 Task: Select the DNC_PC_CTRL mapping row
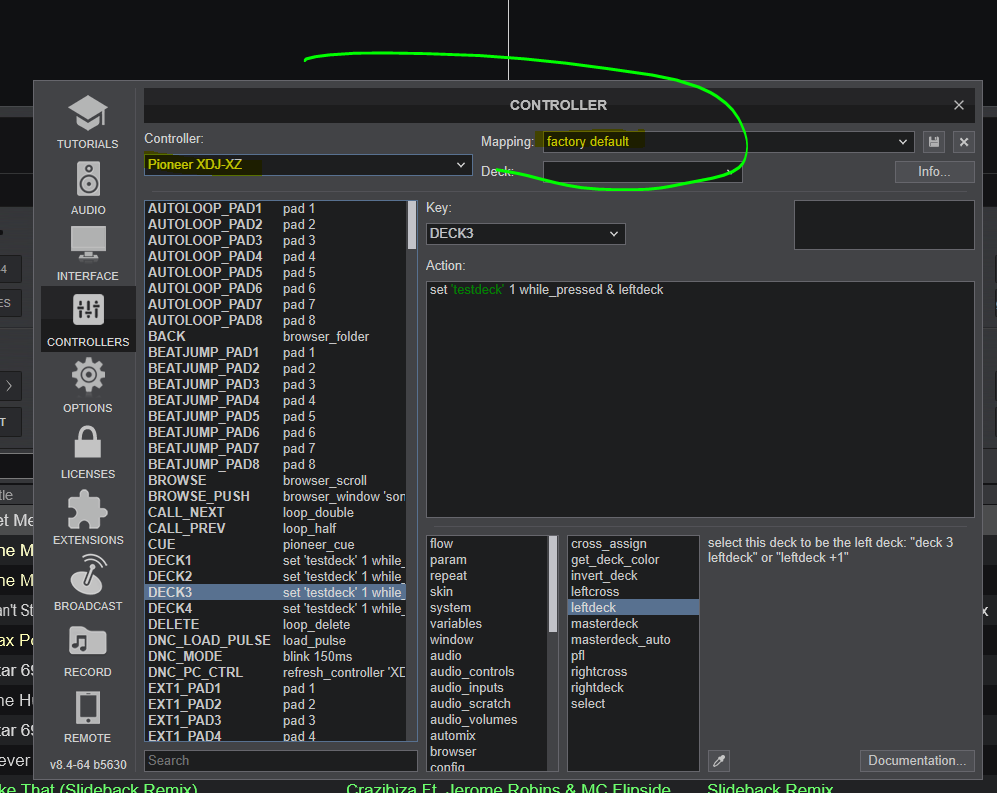point(275,672)
